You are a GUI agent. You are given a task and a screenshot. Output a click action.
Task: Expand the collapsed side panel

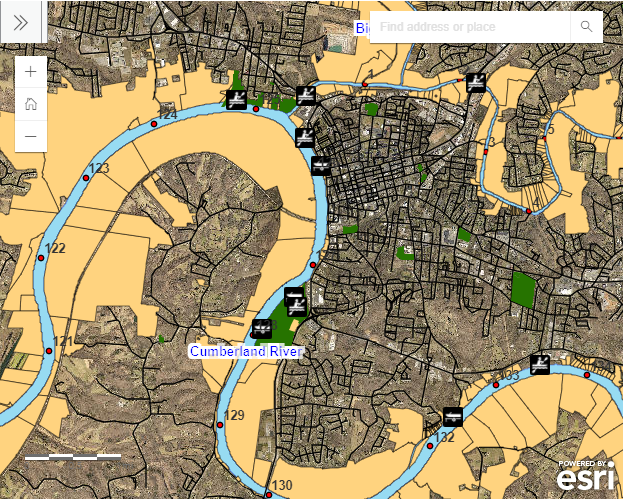[x=20, y=22]
